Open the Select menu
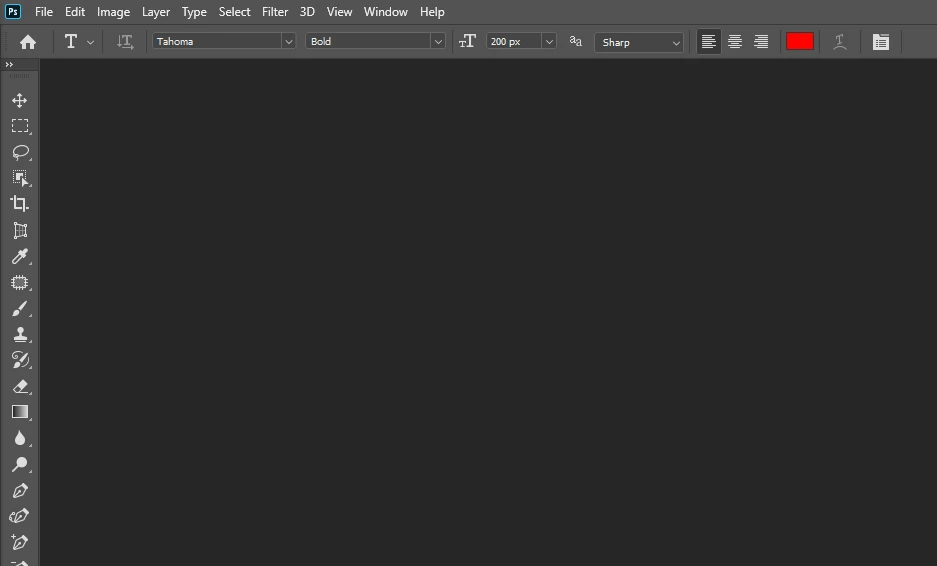 234,12
